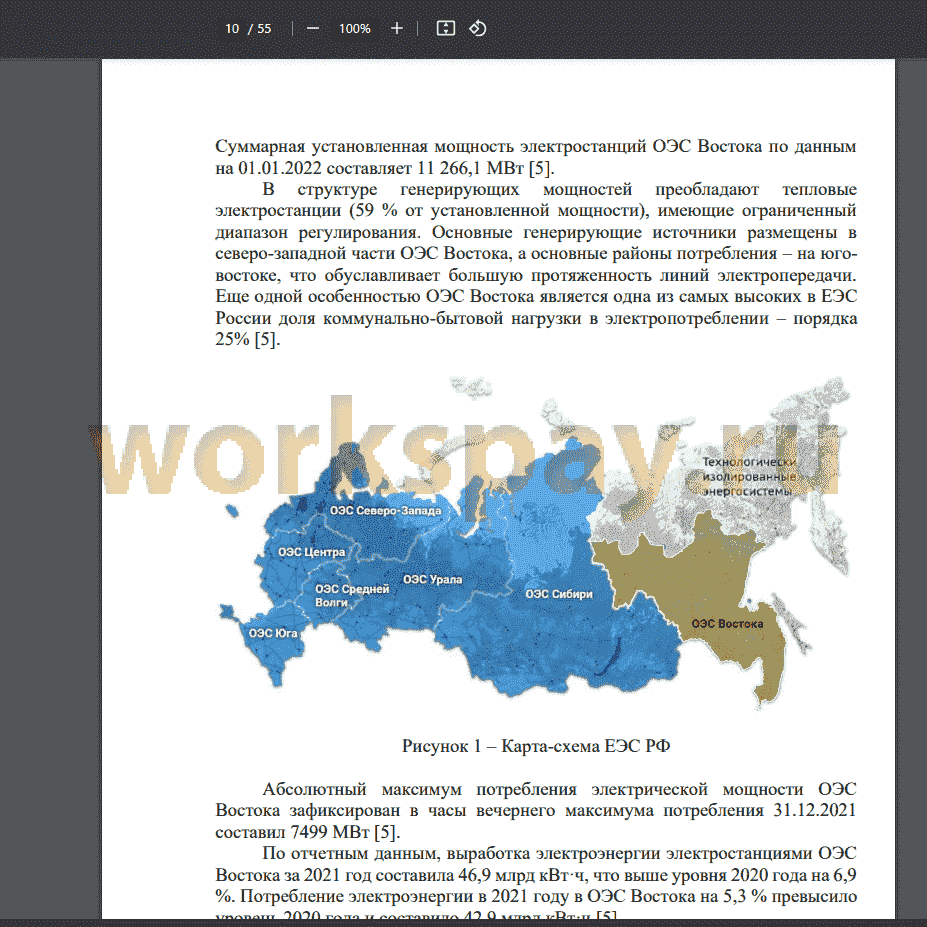Viewport: 927px width, 927px height.
Task: Click the value '11 266,1 МВт' in text
Action: (470, 168)
